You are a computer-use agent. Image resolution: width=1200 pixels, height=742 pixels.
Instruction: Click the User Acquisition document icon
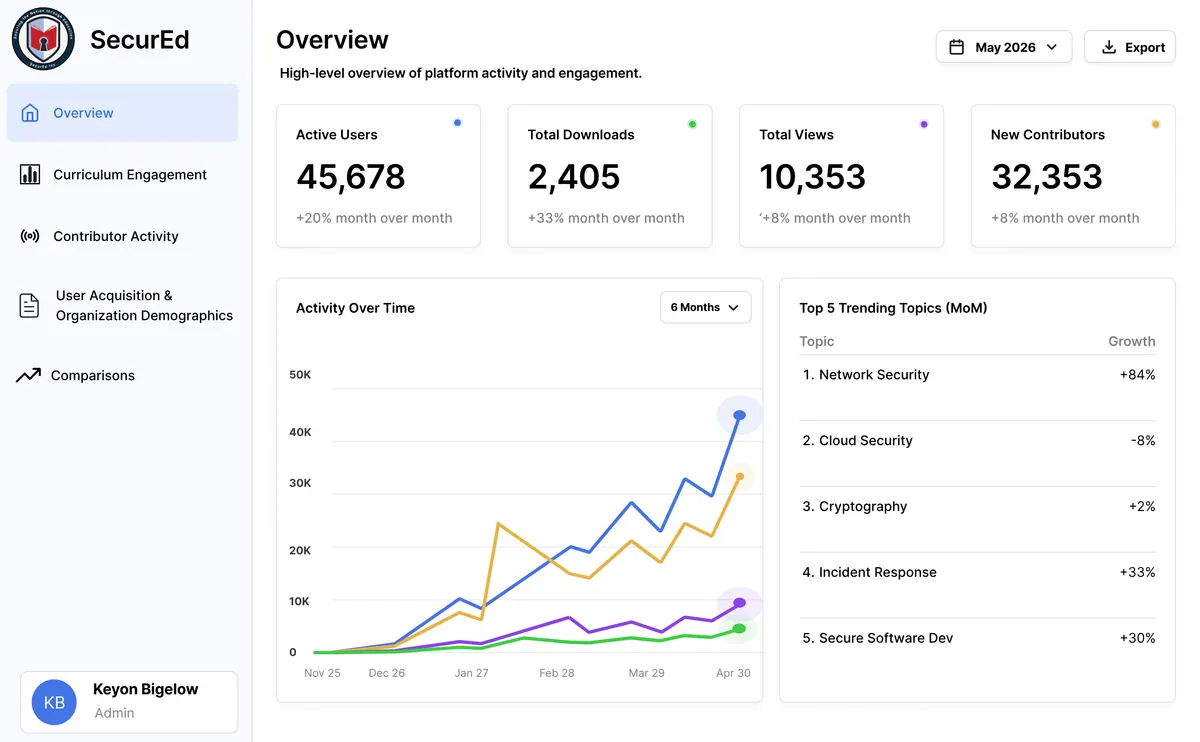[x=30, y=305]
